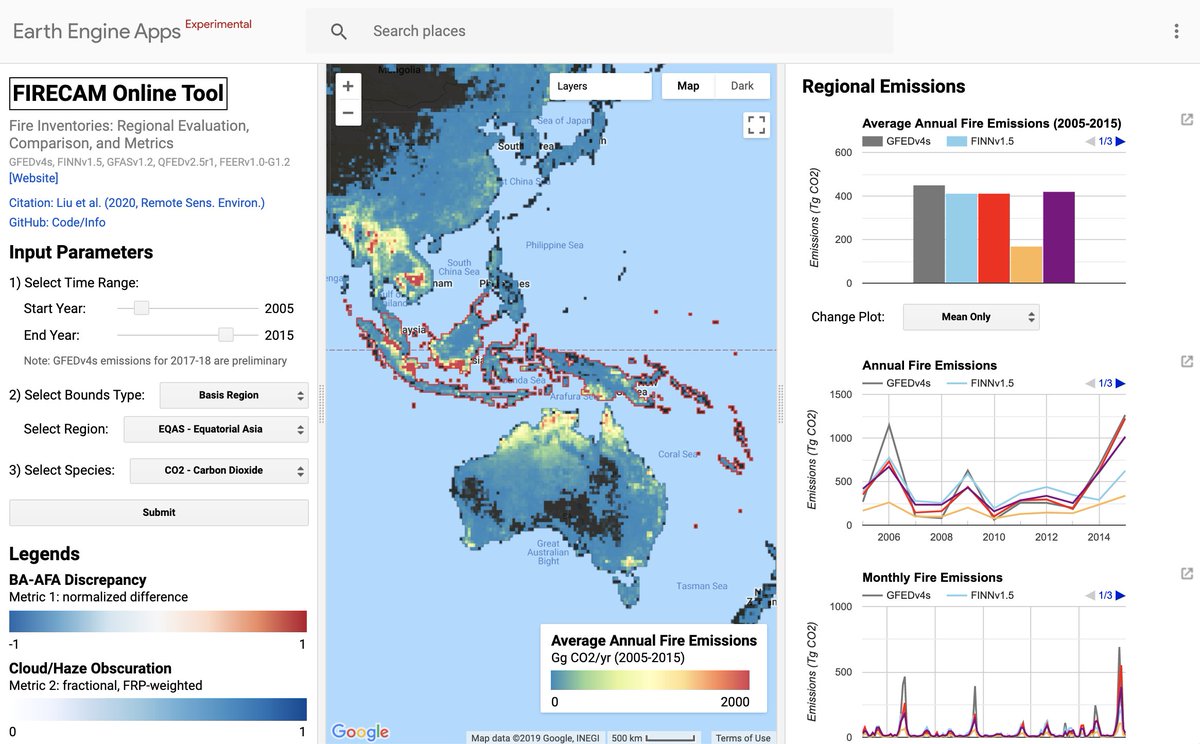Screen dimensions: 1200x744
Task: Click the Cloud/Haze Obscuration color bar
Action: click(x=158, y=709)
